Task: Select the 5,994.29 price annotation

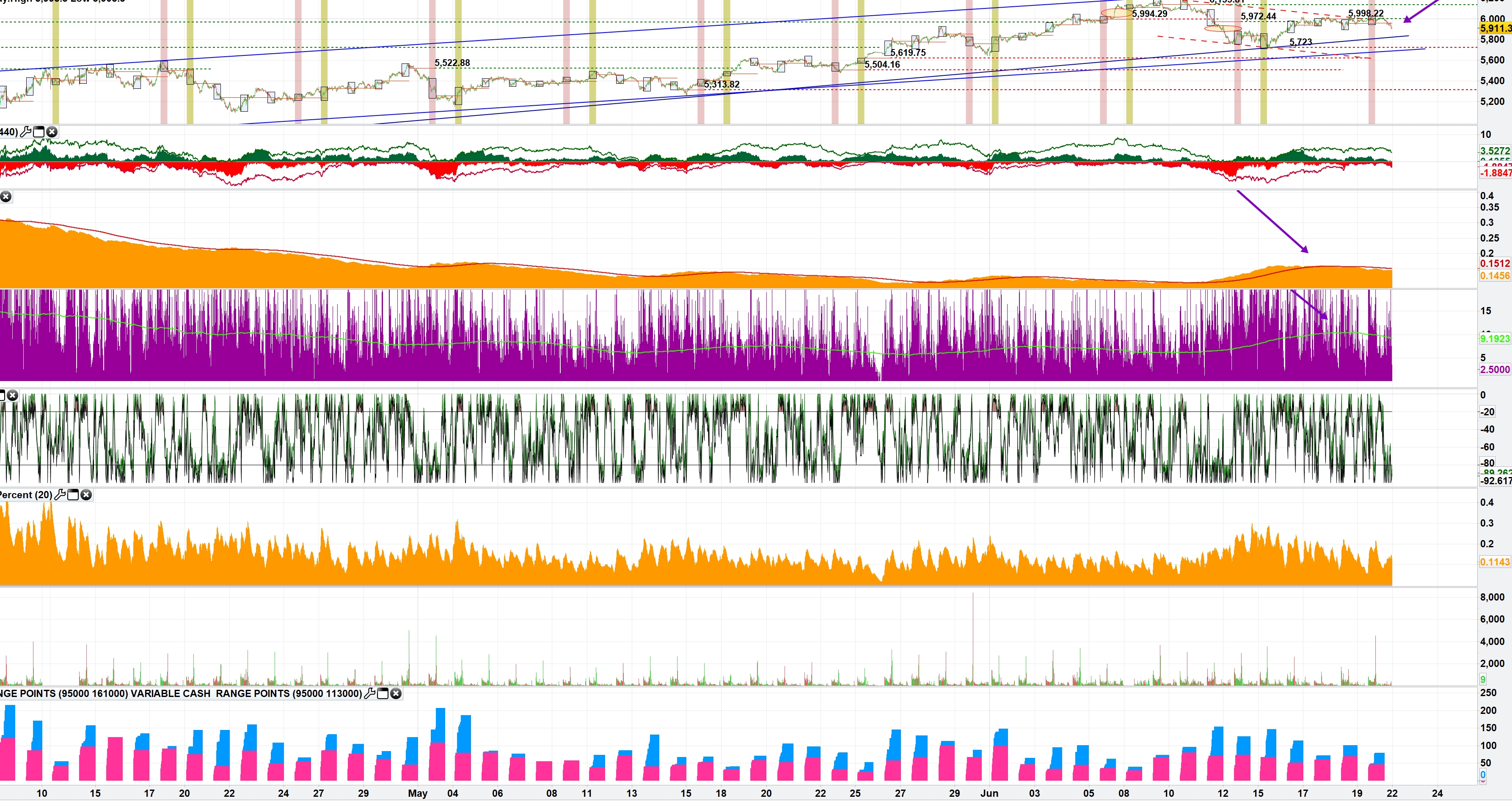Action: pyautogui.click(x=1150, y=14)
